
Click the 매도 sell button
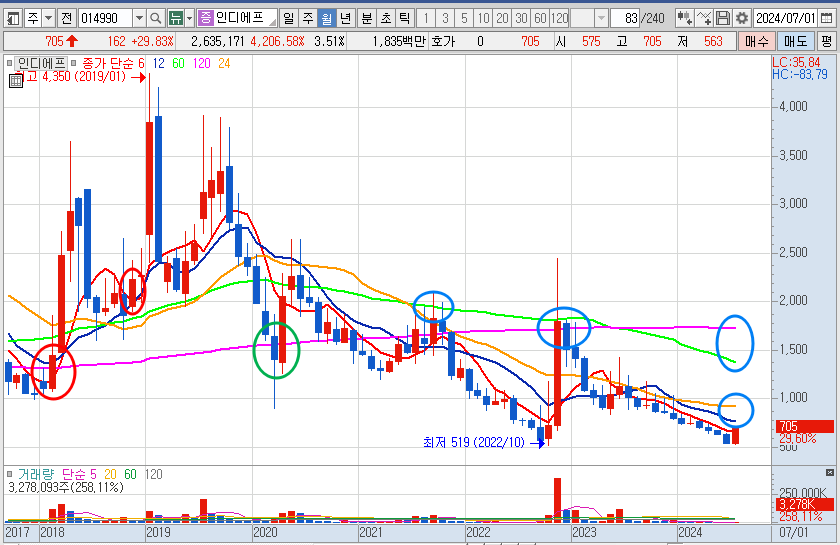click(x=796, y=41)
